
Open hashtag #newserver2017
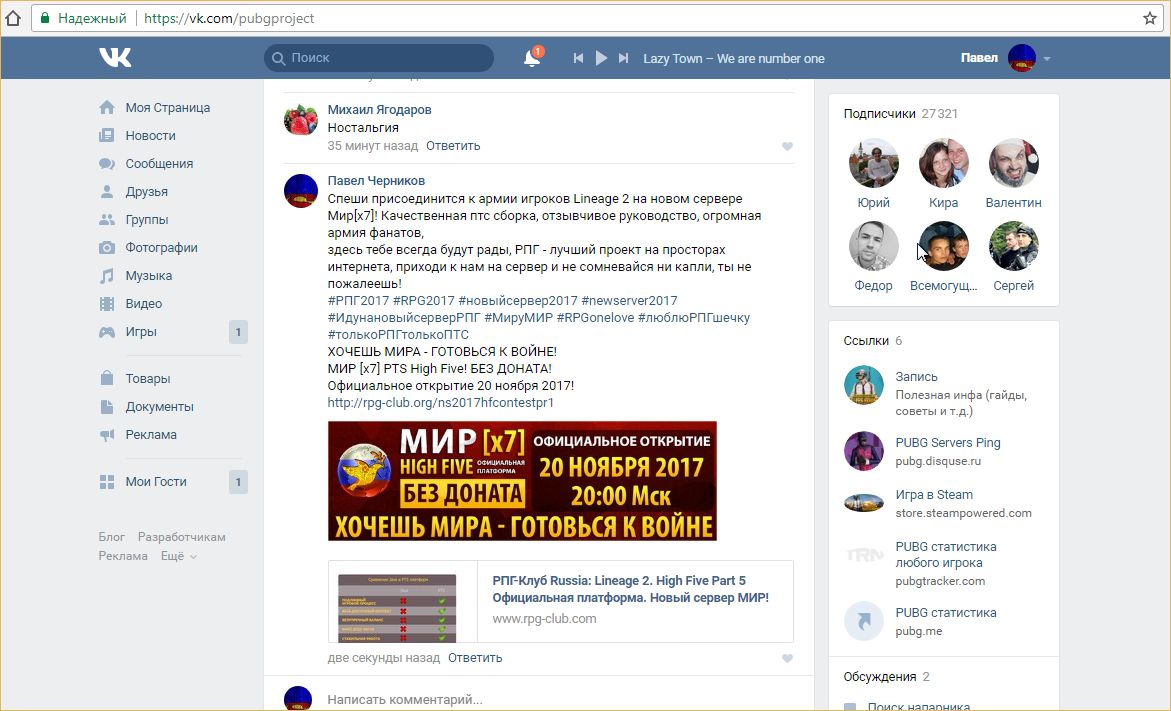tap(630, 300)
